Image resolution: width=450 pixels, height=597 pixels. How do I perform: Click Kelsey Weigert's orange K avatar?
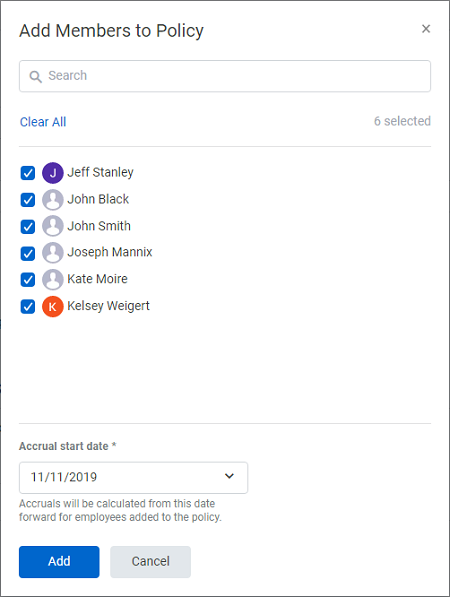tap(53, 306)
